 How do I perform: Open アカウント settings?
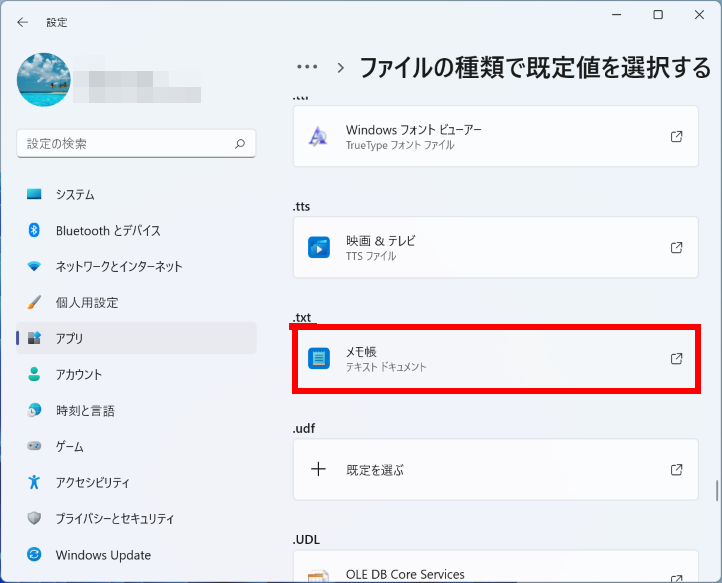pos(136,374)
